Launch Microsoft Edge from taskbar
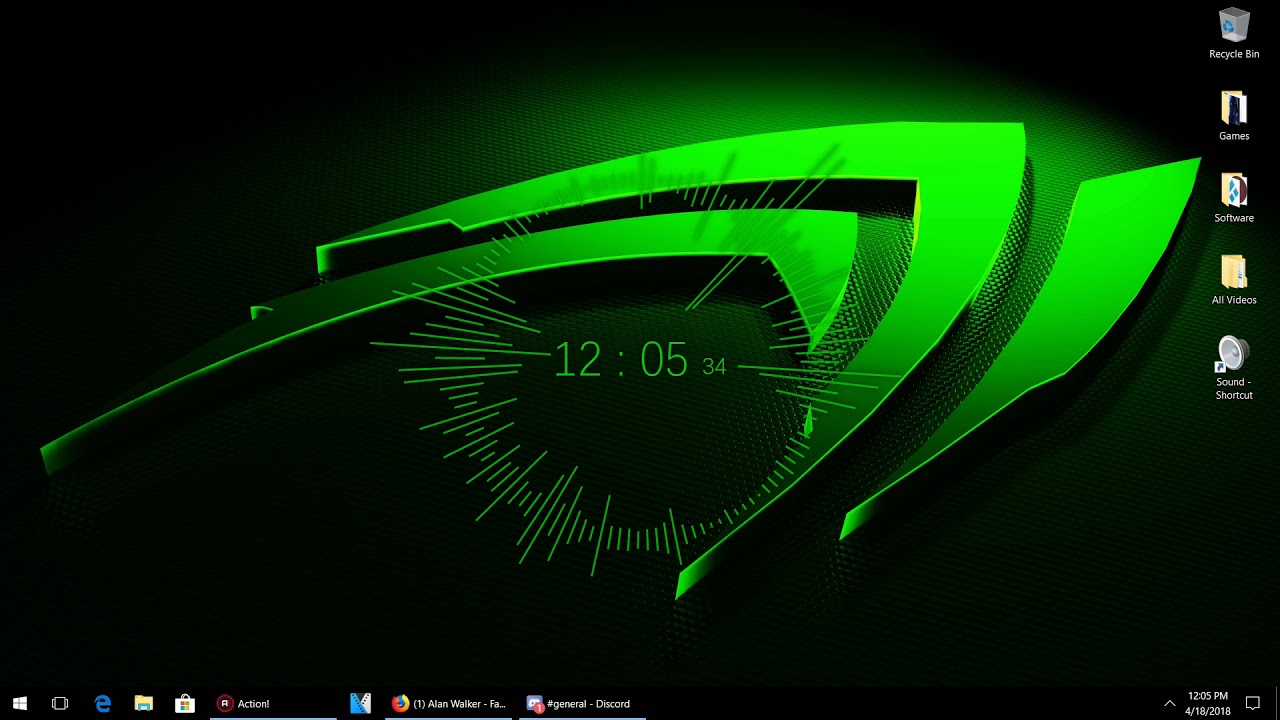The height and width of the screenshot is (720, 1280). tap(102, 703)
